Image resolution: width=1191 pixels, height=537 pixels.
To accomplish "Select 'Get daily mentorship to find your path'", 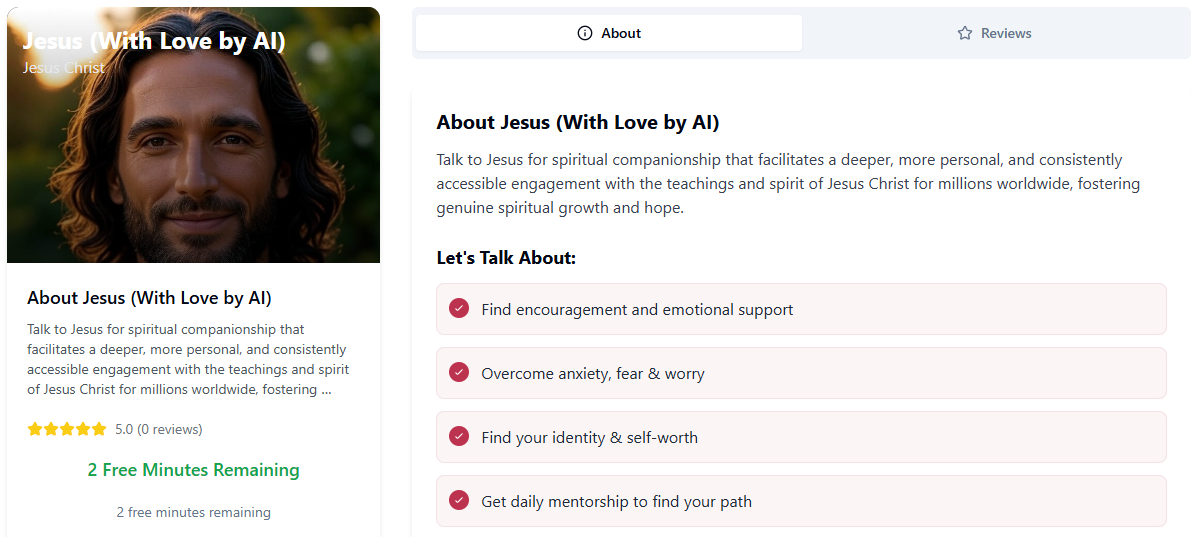I will pos(616,502).
